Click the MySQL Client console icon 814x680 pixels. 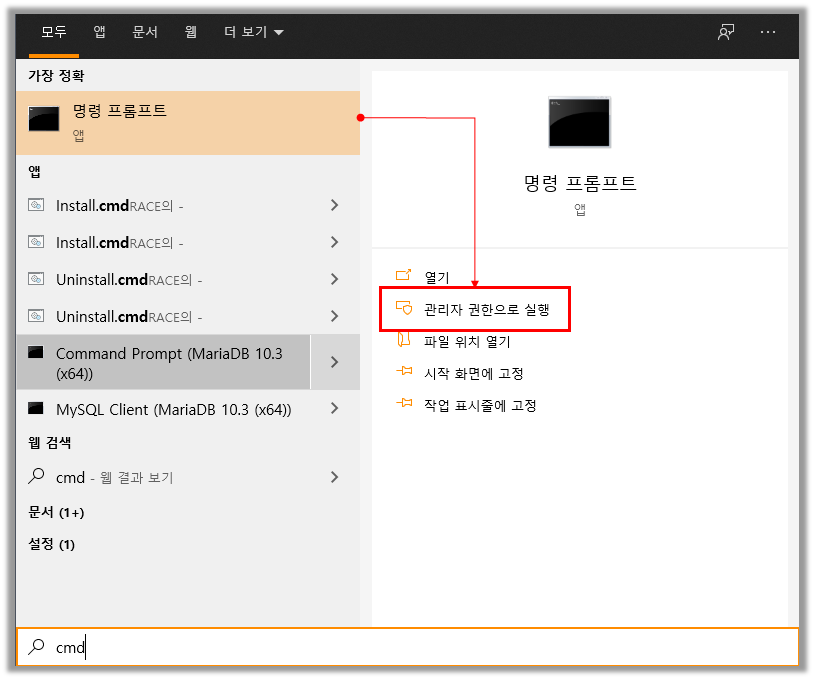36,409
